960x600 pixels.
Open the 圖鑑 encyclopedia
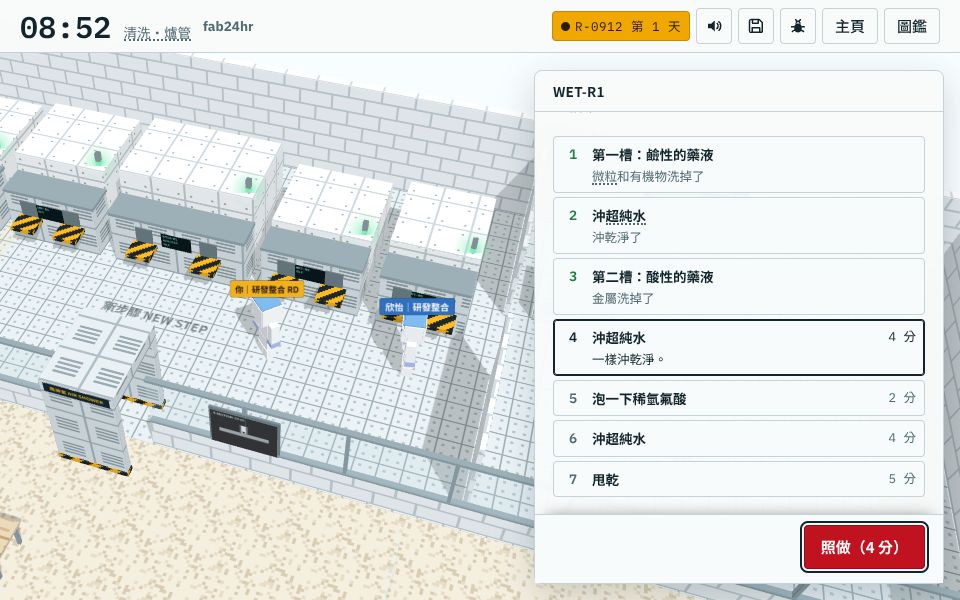[912, 26]
